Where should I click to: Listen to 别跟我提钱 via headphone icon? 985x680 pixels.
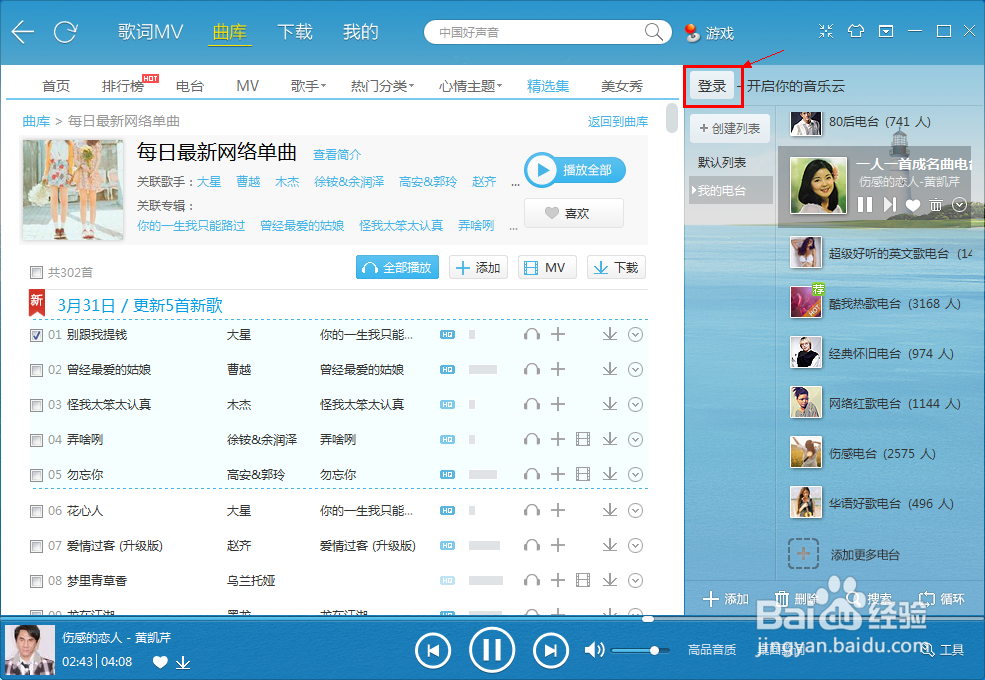point(531,334)
